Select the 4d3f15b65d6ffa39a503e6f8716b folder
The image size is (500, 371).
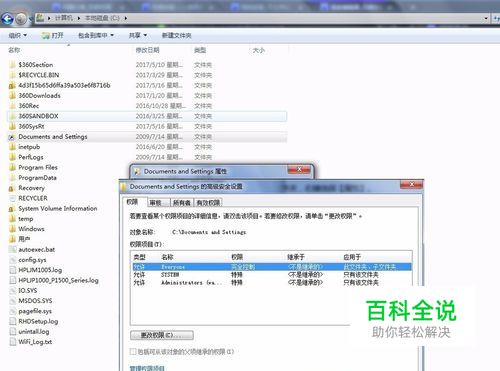pyautogui.click(x=64, y=85)
